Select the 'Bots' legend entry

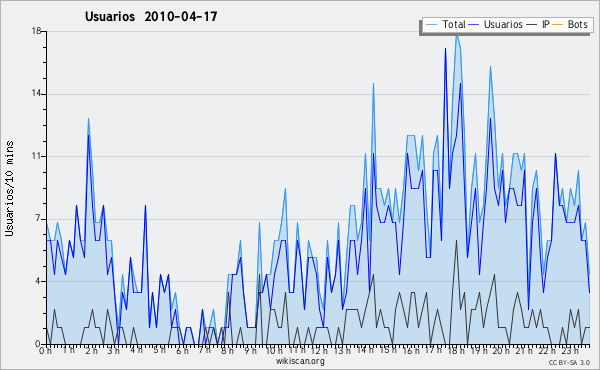[577, 24]
